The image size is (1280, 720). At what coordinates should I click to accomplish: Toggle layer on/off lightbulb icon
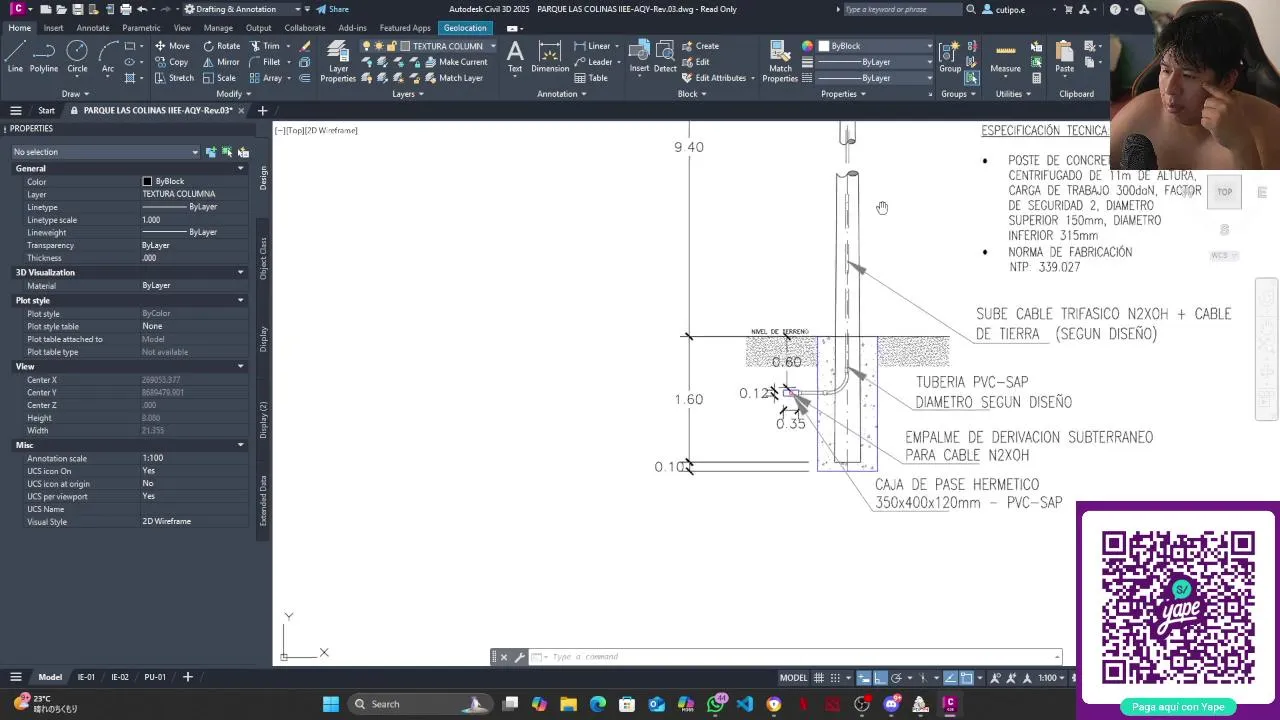(367, 46)
